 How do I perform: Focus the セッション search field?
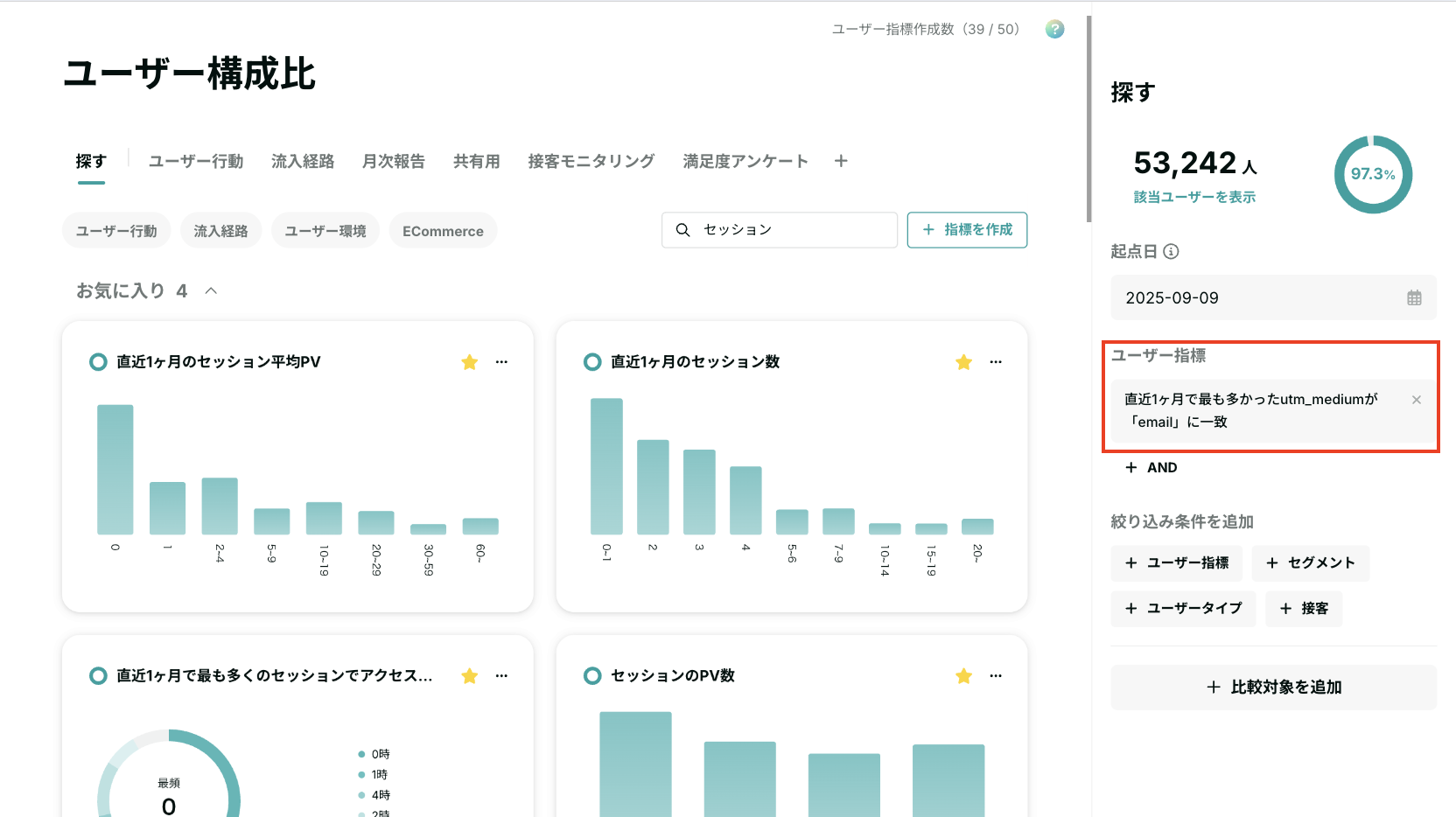point(780,230)
